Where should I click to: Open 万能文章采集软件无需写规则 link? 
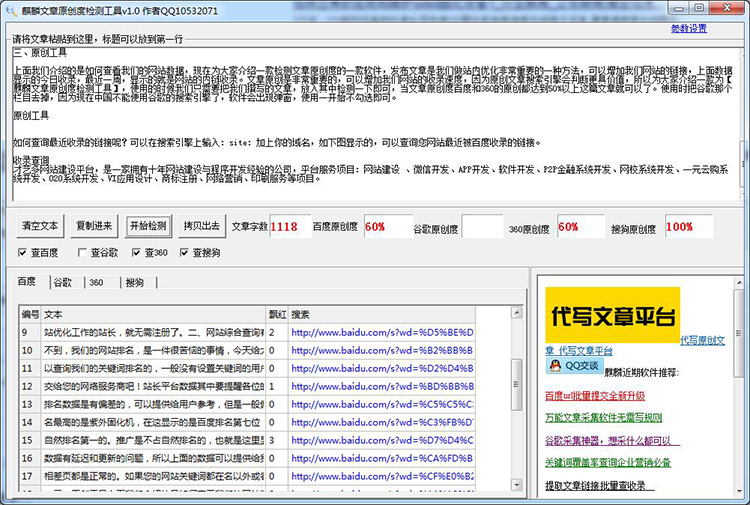604,417
